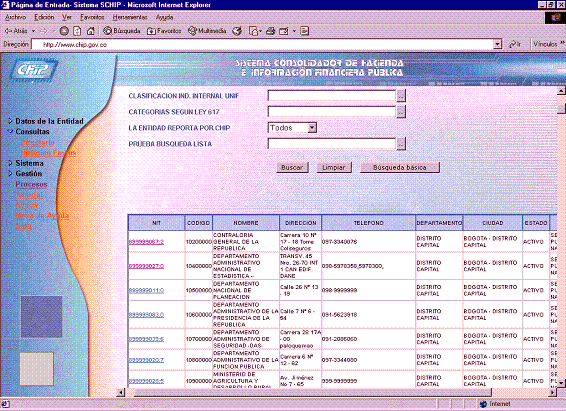Screen dimensions: 566x411
Task: Click the Búsqueda básica button
Action: (400, 167)
